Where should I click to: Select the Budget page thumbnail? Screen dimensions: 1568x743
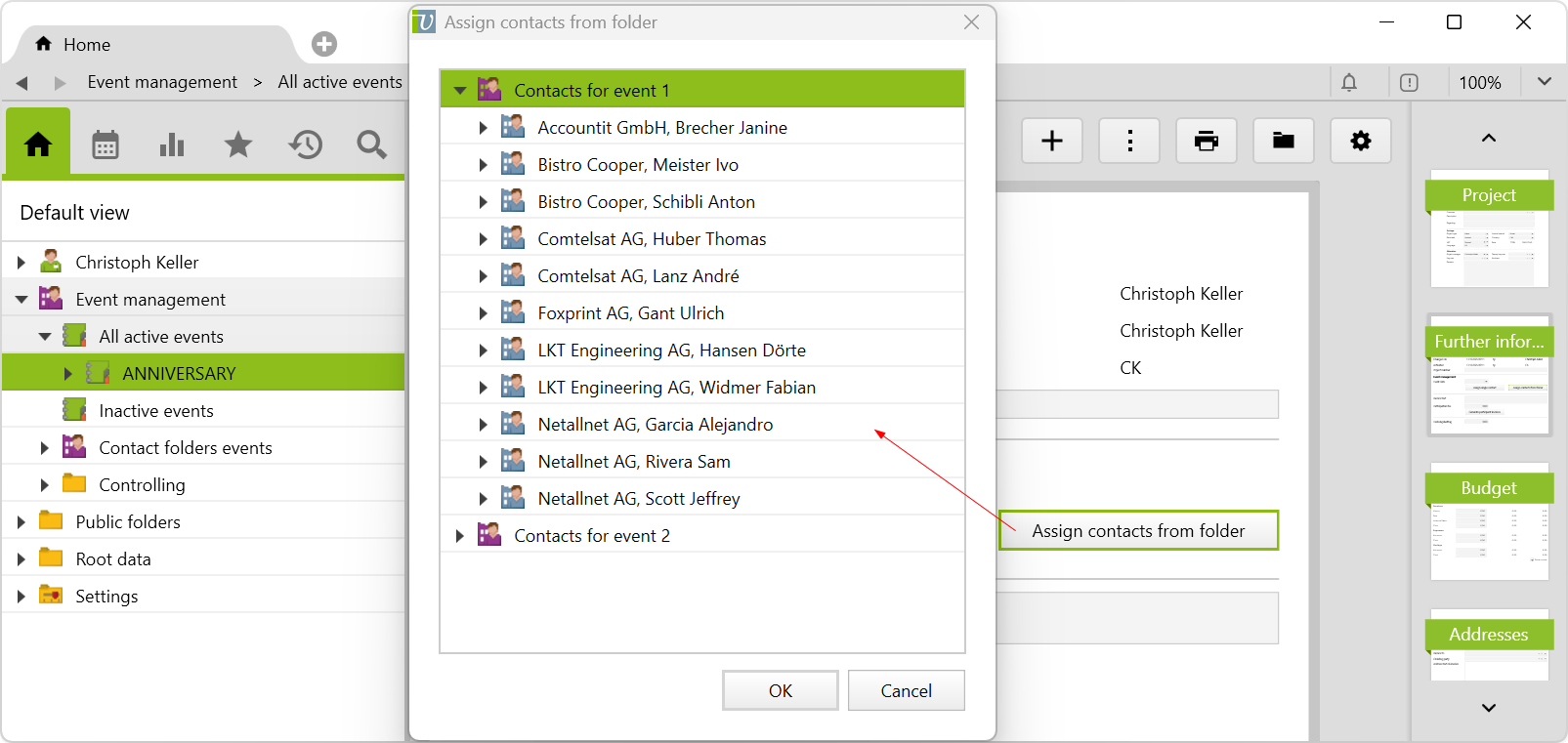coord(1489,522)
